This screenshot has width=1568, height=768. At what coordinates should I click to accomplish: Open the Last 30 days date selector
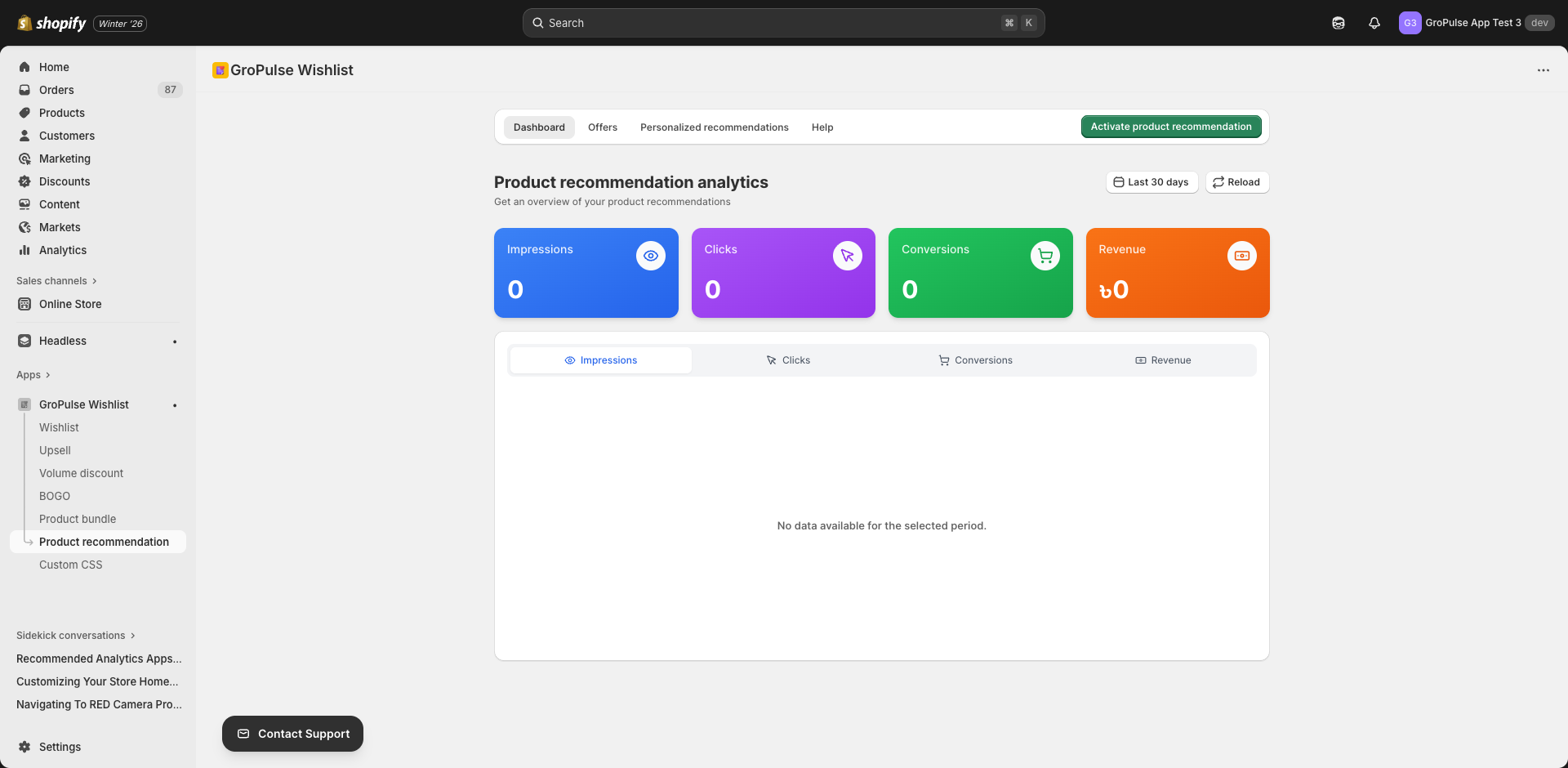(x=1151, y=181)
